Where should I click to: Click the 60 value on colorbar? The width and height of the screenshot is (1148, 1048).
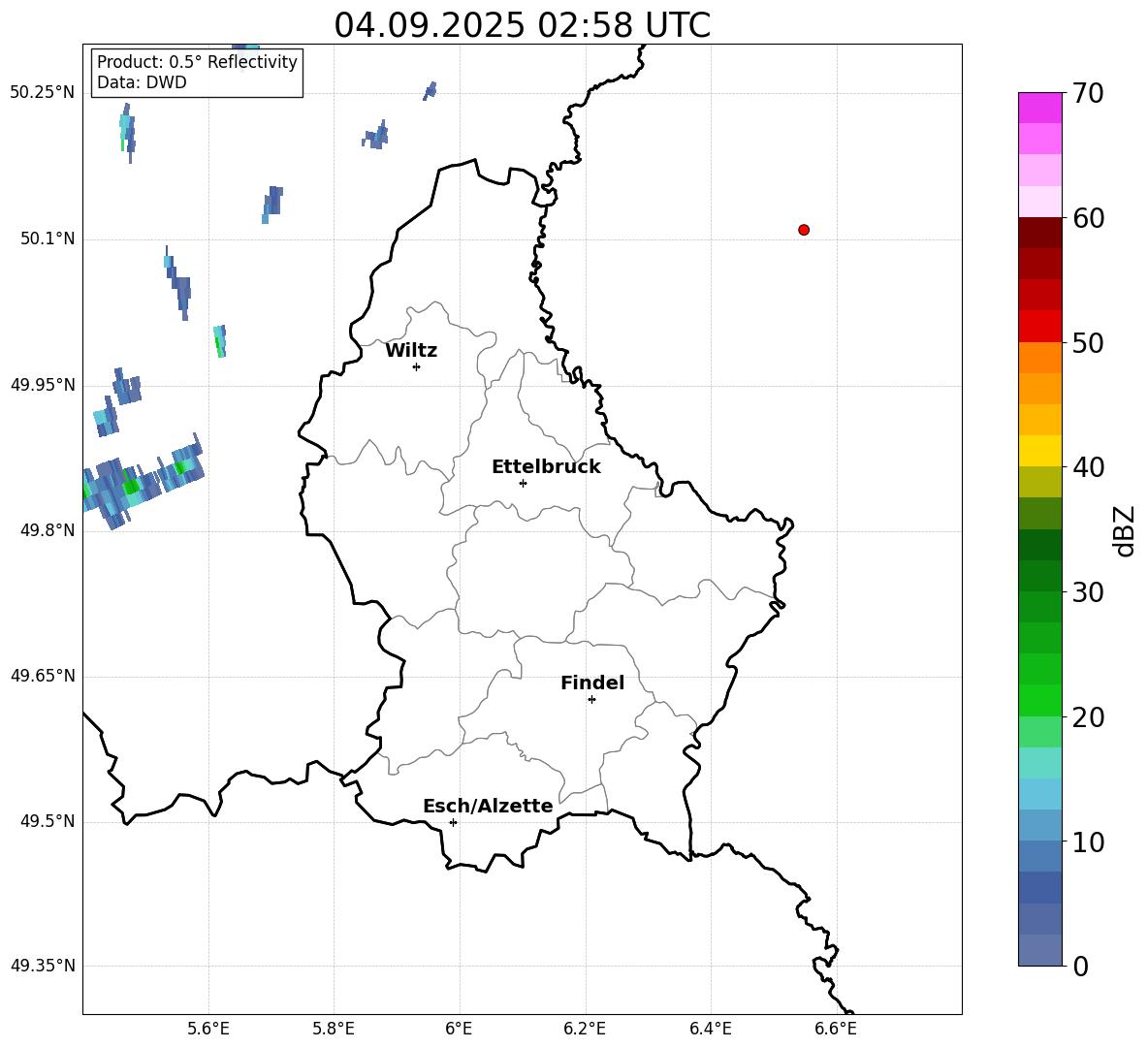[x=1087, y=218]
